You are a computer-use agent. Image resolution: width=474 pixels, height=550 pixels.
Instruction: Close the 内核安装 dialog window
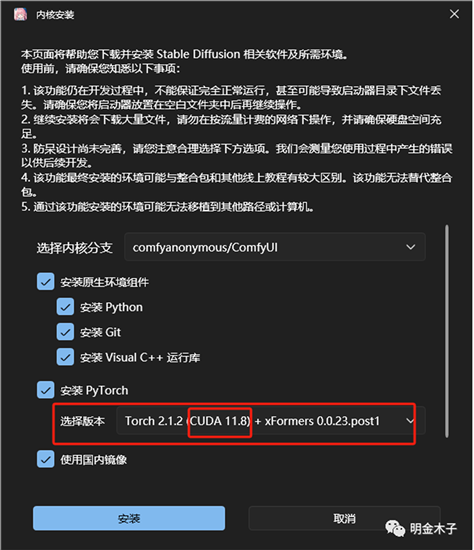tap(454, 14)
